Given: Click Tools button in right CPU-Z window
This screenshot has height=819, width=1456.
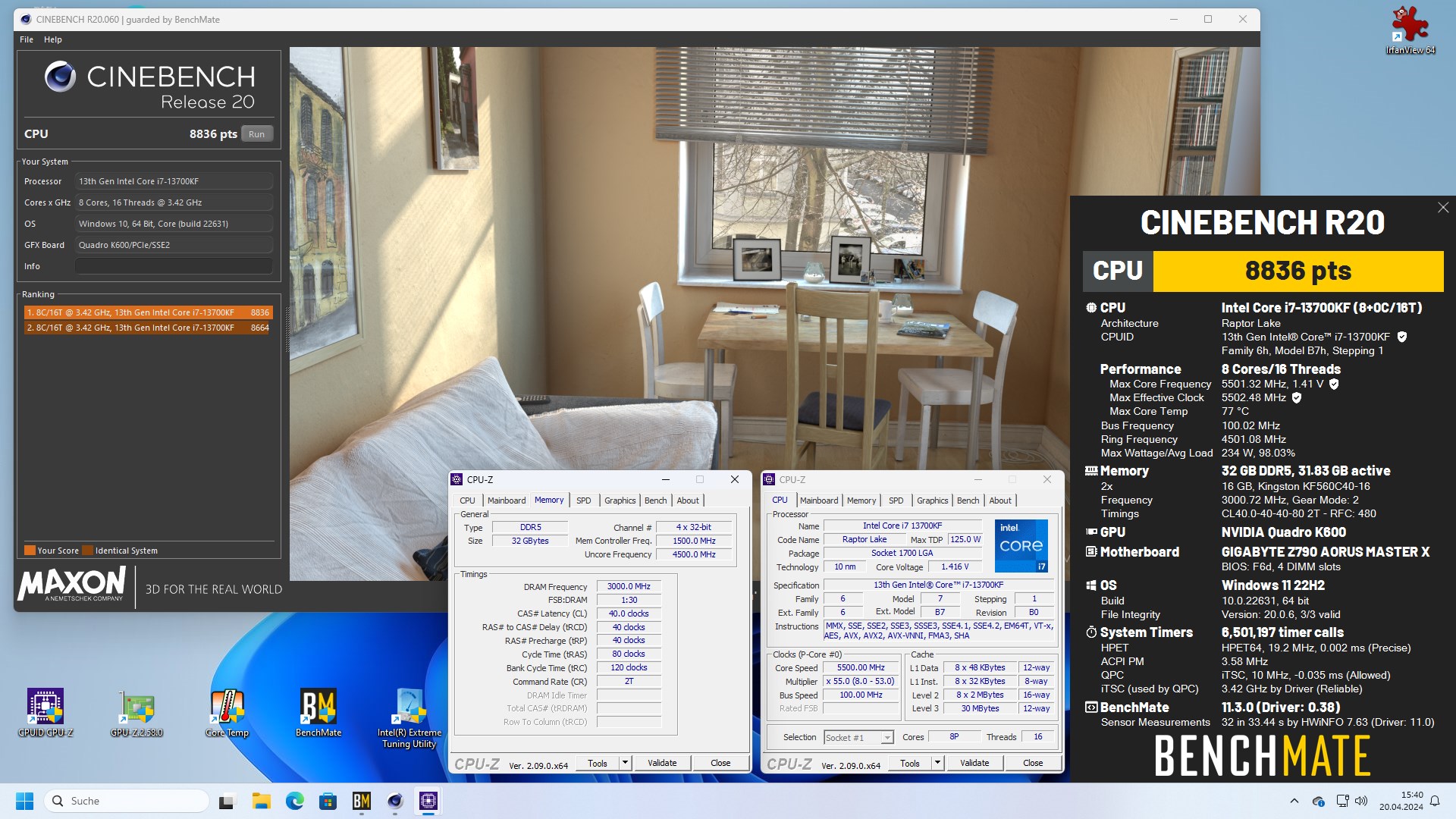Looking at the screenshot, I should (910, 763).
